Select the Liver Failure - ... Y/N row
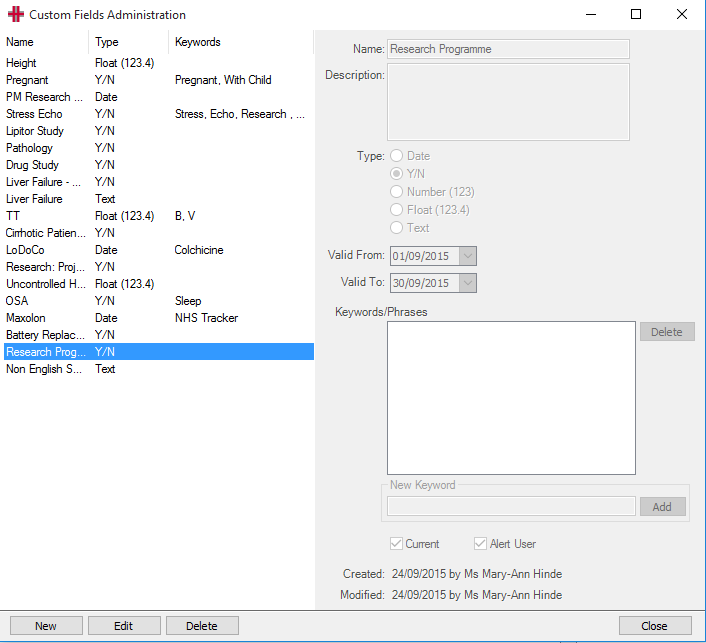The image size is (706, 643). click(159, 182)
